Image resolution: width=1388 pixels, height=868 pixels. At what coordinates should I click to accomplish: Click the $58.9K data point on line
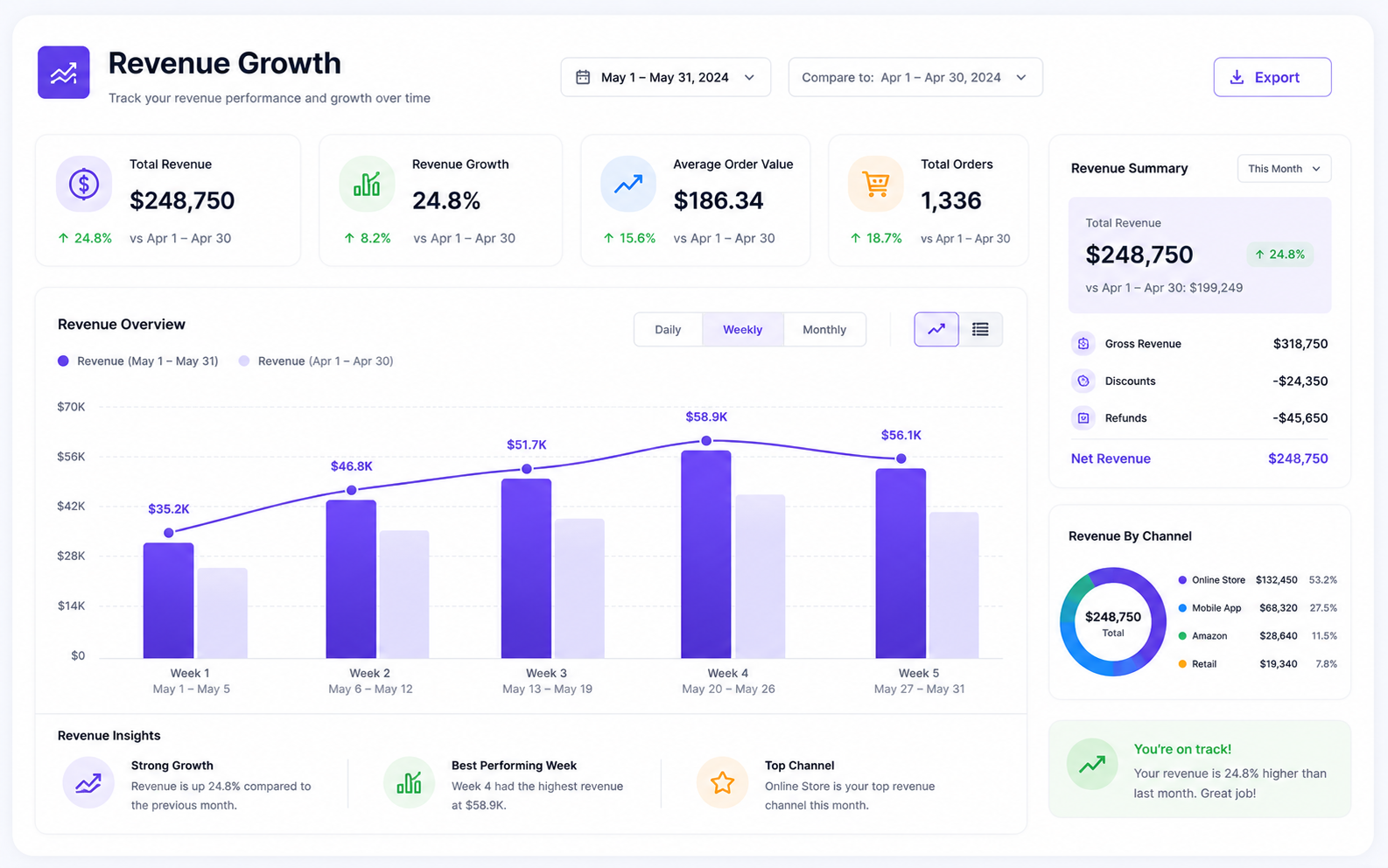click(x=706, y=440)
